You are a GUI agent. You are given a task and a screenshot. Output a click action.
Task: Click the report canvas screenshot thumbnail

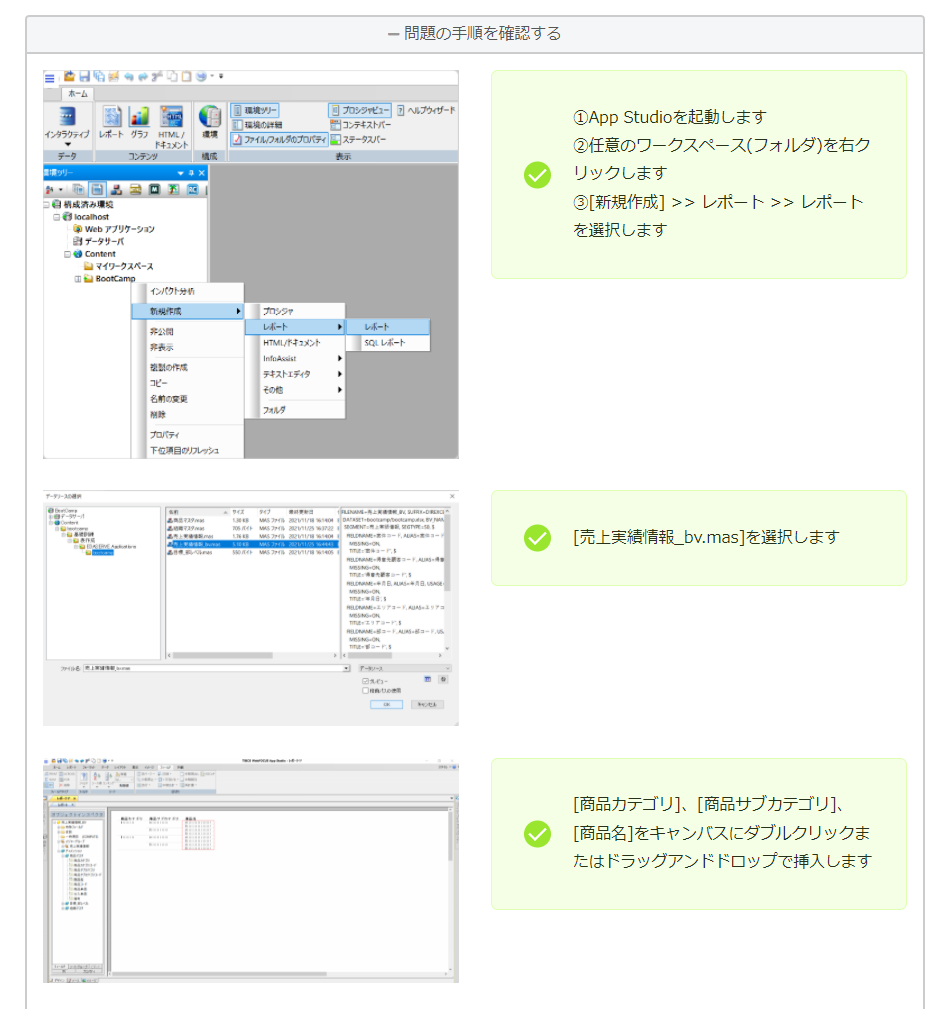(x=250, y=870)
